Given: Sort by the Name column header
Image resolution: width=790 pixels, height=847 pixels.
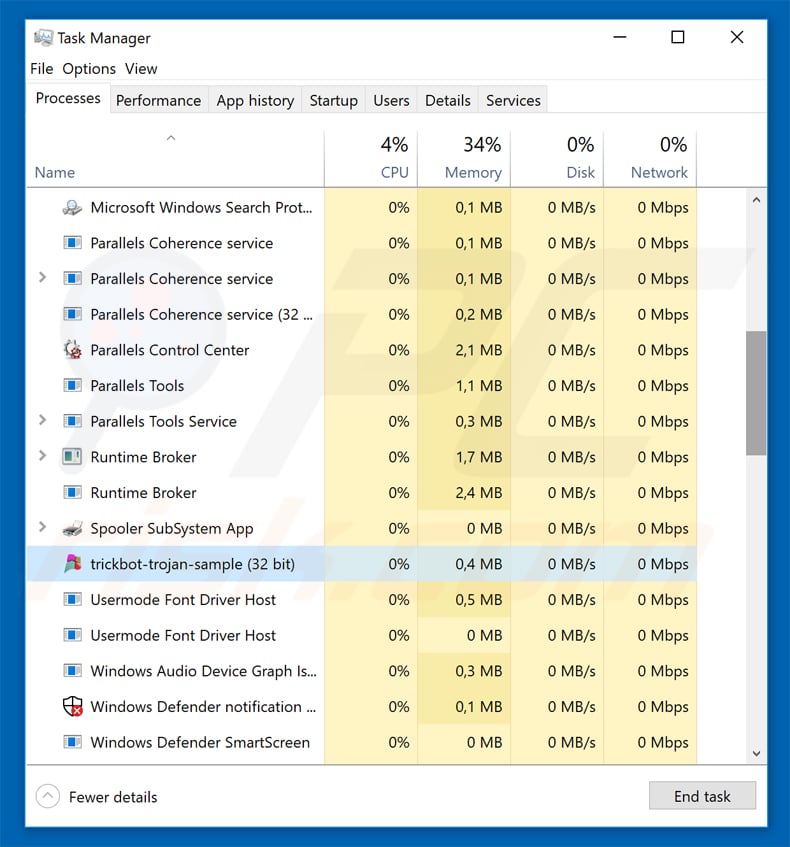Looking at the screenshot, I should (175, 159).
